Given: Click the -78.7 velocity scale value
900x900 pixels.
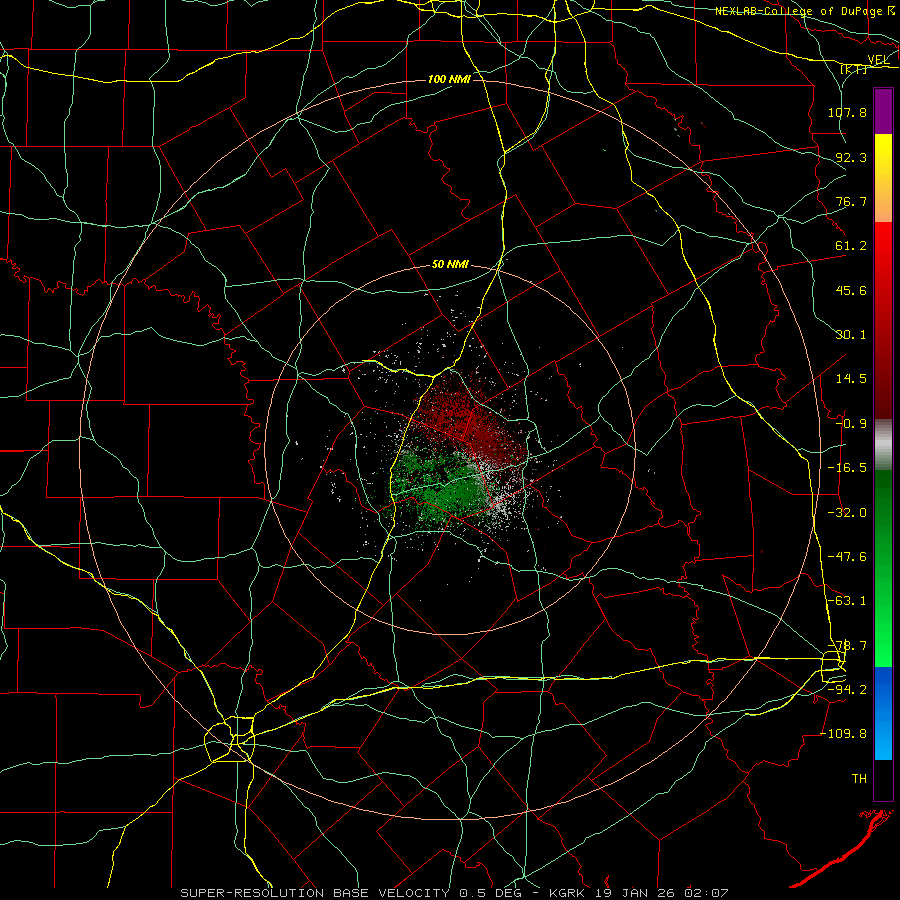Looking at the screenshot, I should point(847,646).
